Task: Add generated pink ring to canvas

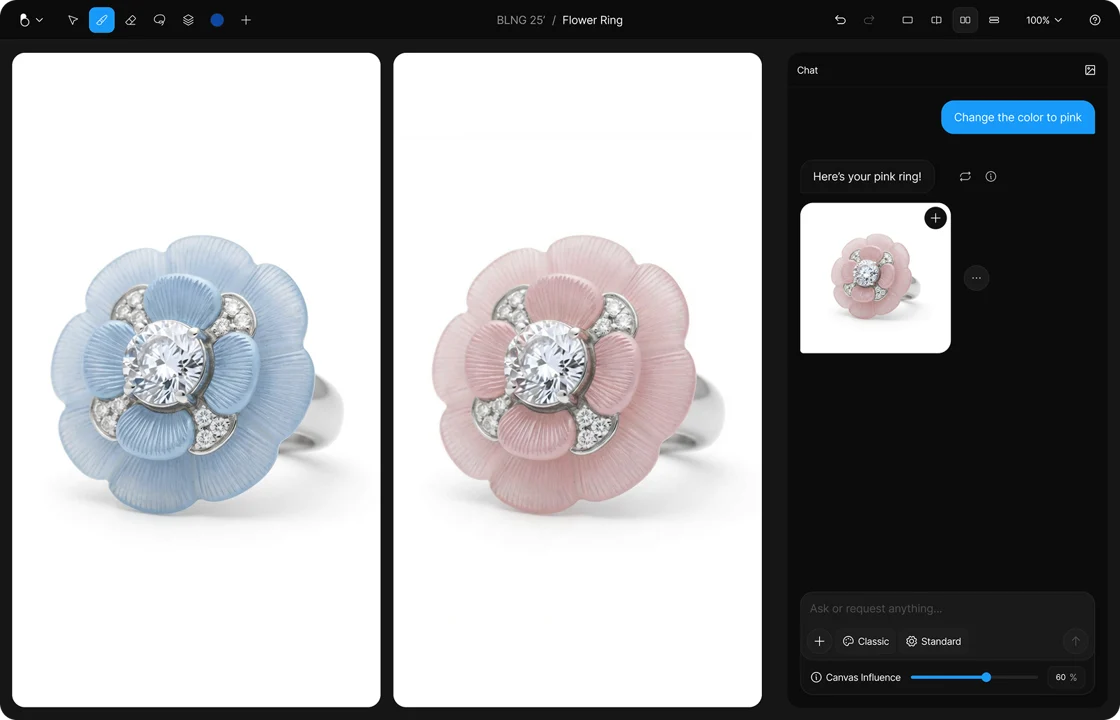Action: coord(936,218)
